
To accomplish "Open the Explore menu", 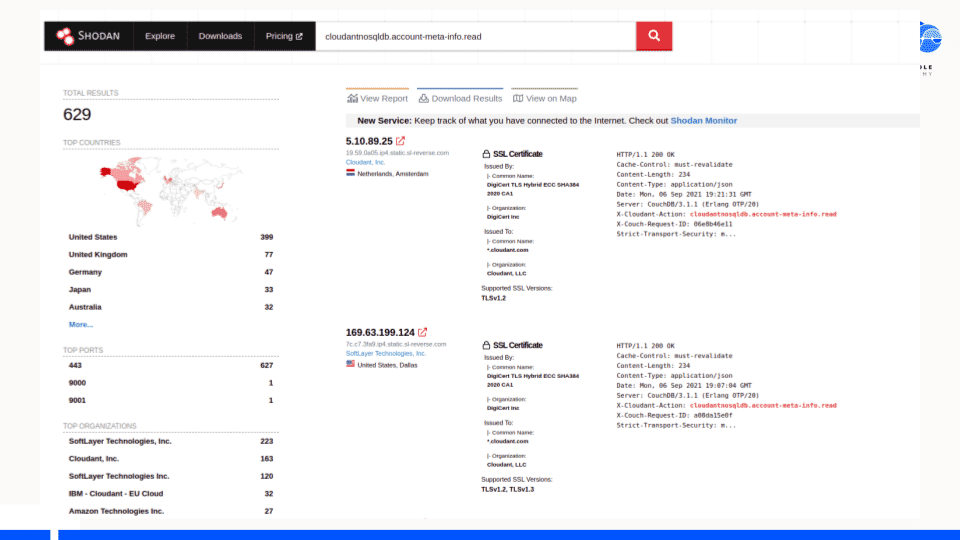I will tap(160, 36).
